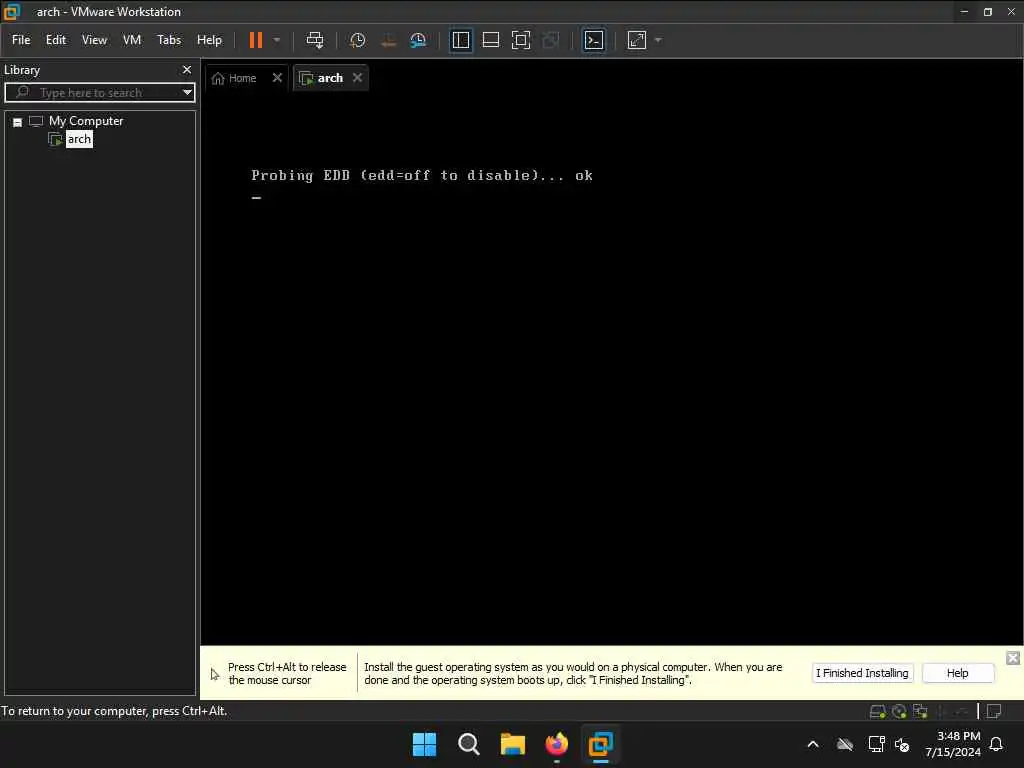Click the muted volume tray icon
This screenshot has height=768, width=1024.
pyautogui.click(x=902, y=744)
